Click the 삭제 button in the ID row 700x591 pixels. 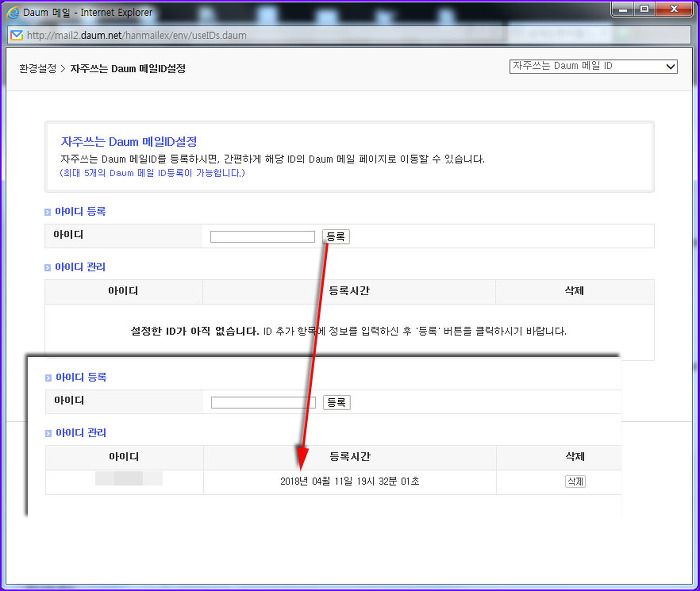[575, 481]
